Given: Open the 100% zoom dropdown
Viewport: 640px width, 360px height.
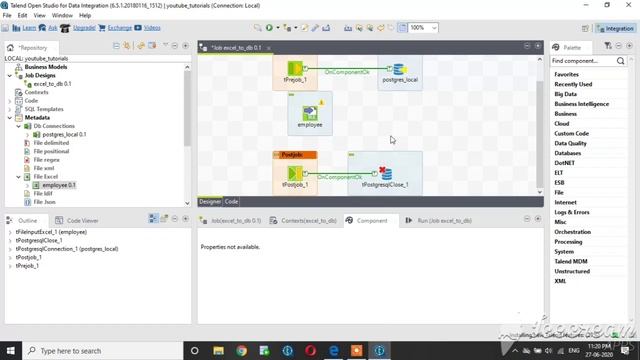Looking at the screenshot, I should click(x=434, y=28).
